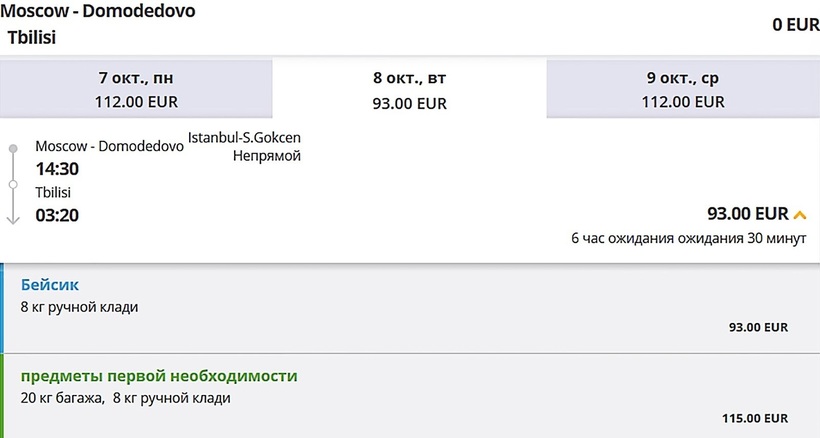The width and height of the screenshot is (820, 438).
Task: Click the 03:20 arrival time
Action: [57, 214]
